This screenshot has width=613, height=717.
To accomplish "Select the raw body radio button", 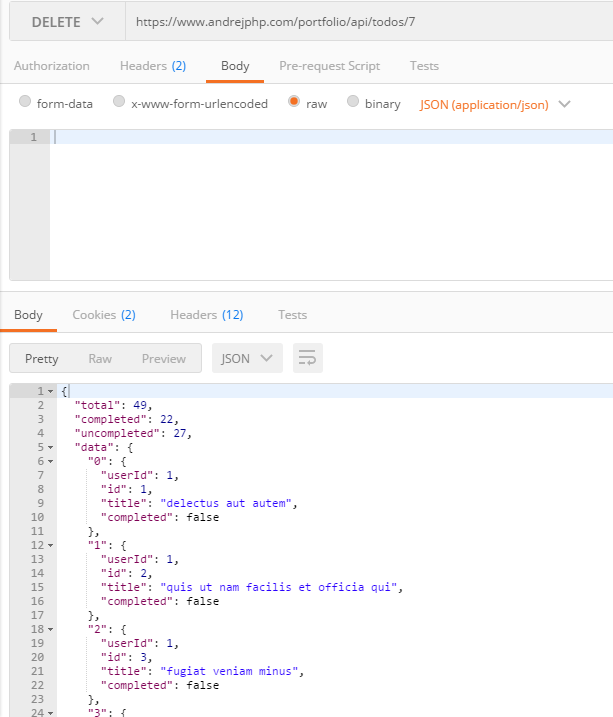I will [294, 101].
